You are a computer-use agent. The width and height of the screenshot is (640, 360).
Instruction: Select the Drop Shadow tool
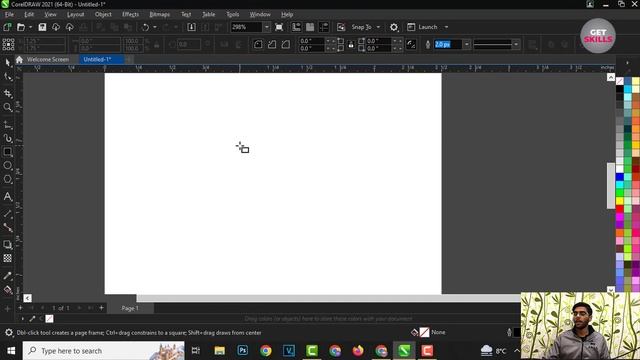tap(8, 244)
